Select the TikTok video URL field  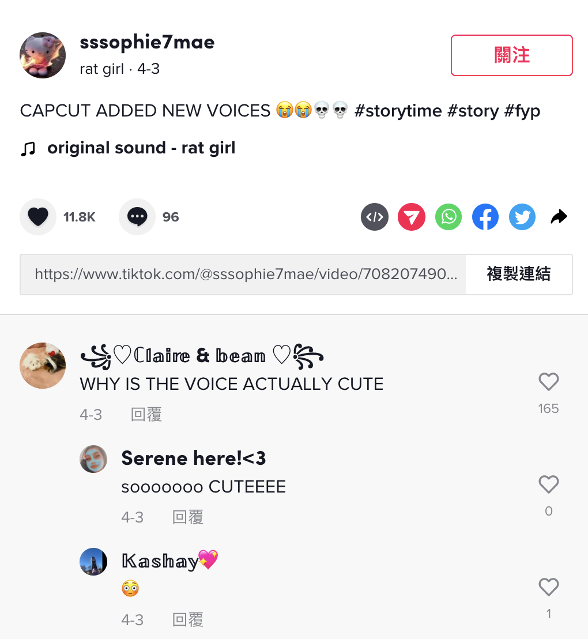point(243,274)
